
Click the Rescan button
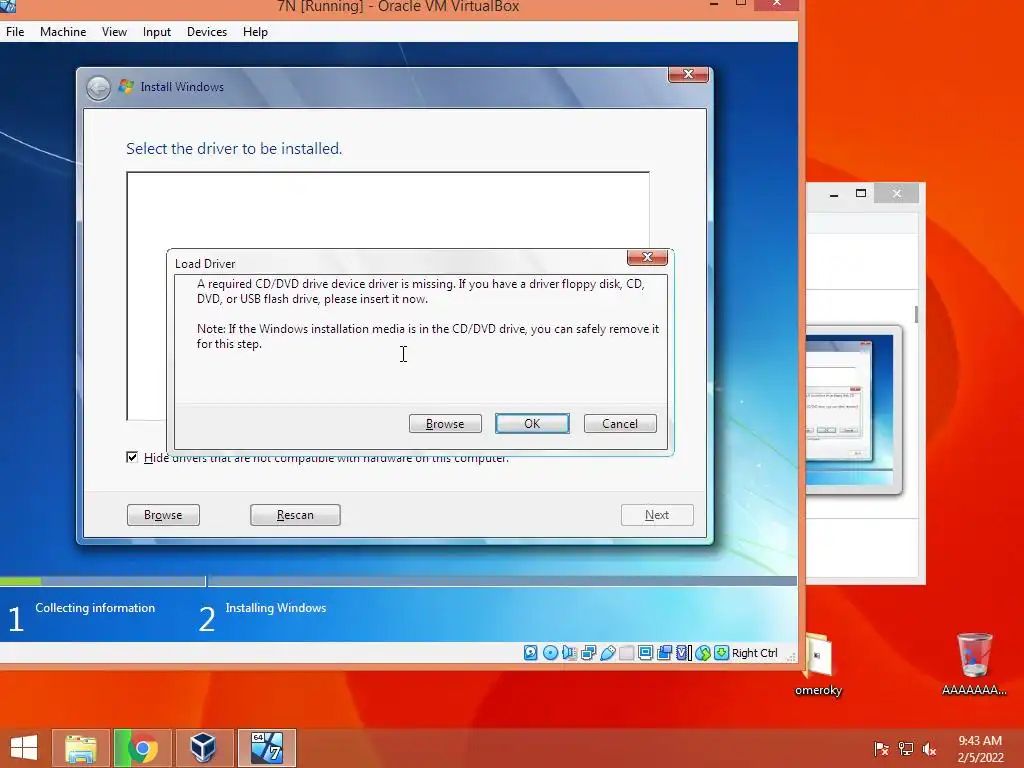click(x=295, y=515)
